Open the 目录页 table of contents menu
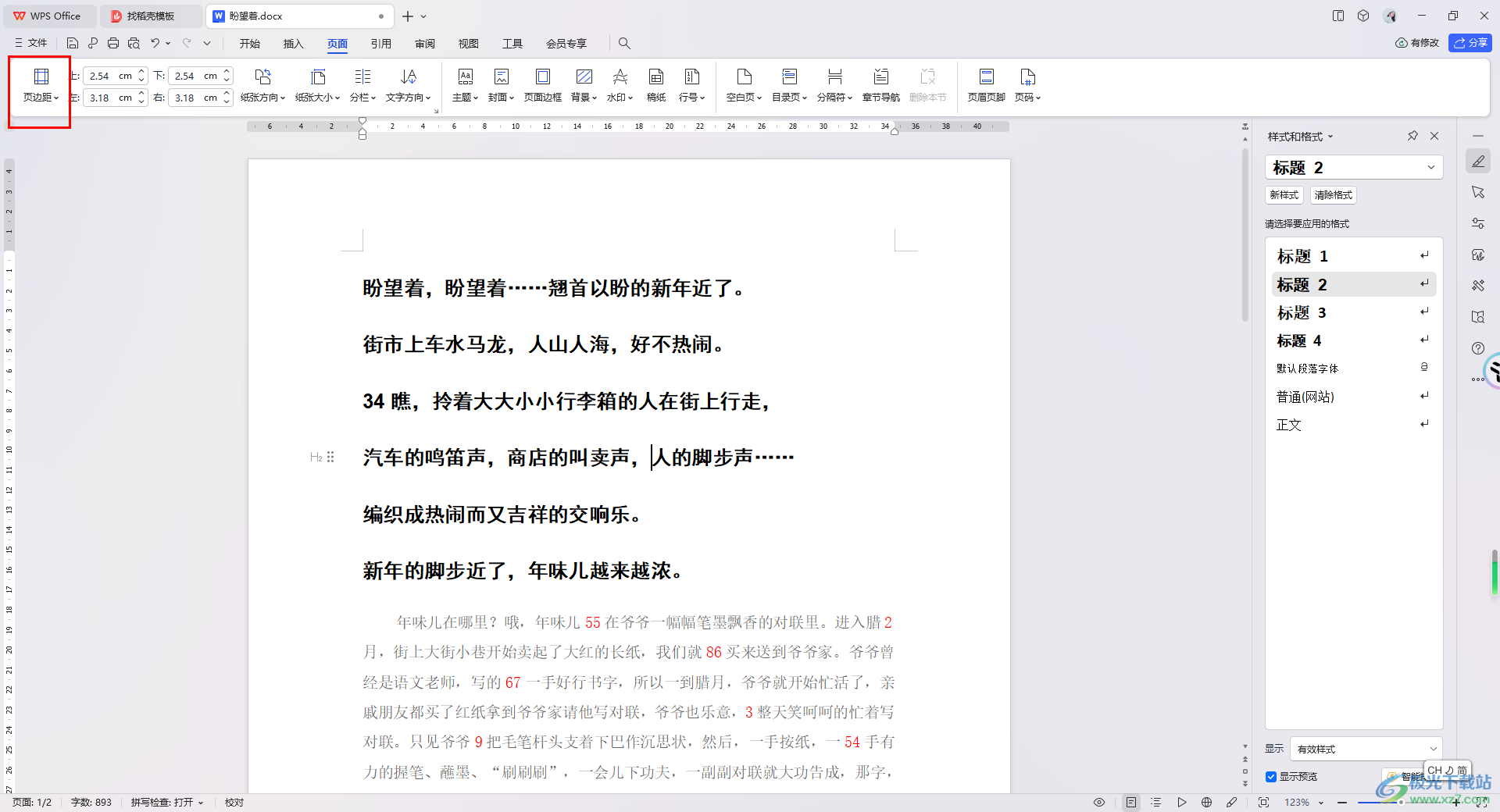Viewport: 1500px width, 812px height. [789, 86]
